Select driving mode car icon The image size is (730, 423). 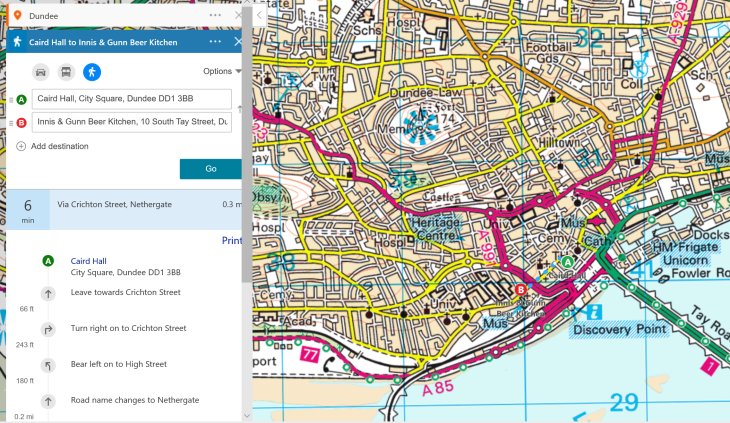pos(41,72)
